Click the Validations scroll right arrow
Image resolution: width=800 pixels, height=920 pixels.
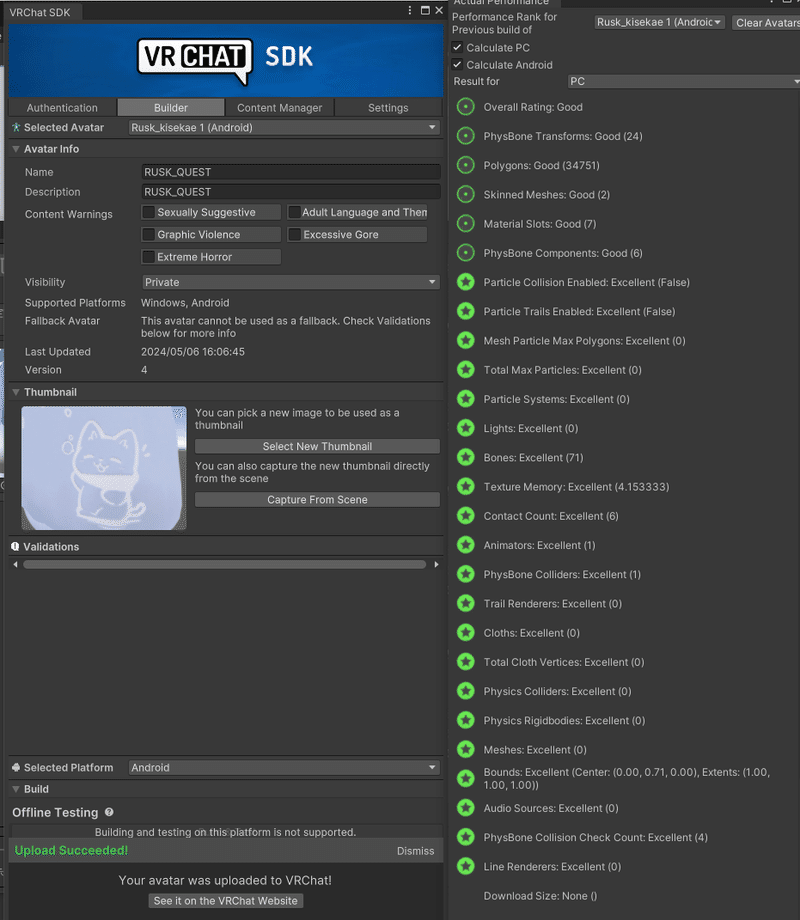tap(436, 564)
